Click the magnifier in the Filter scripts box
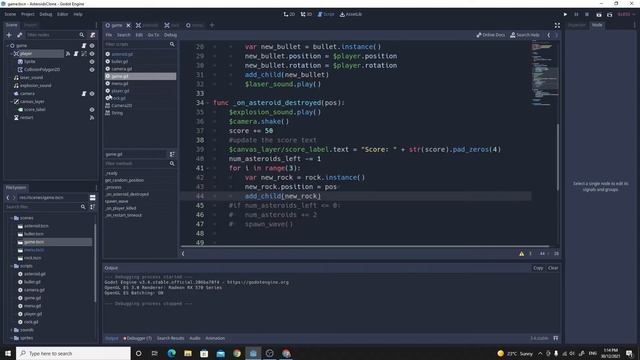Screen dimensions: 640x360 [172, 44]
